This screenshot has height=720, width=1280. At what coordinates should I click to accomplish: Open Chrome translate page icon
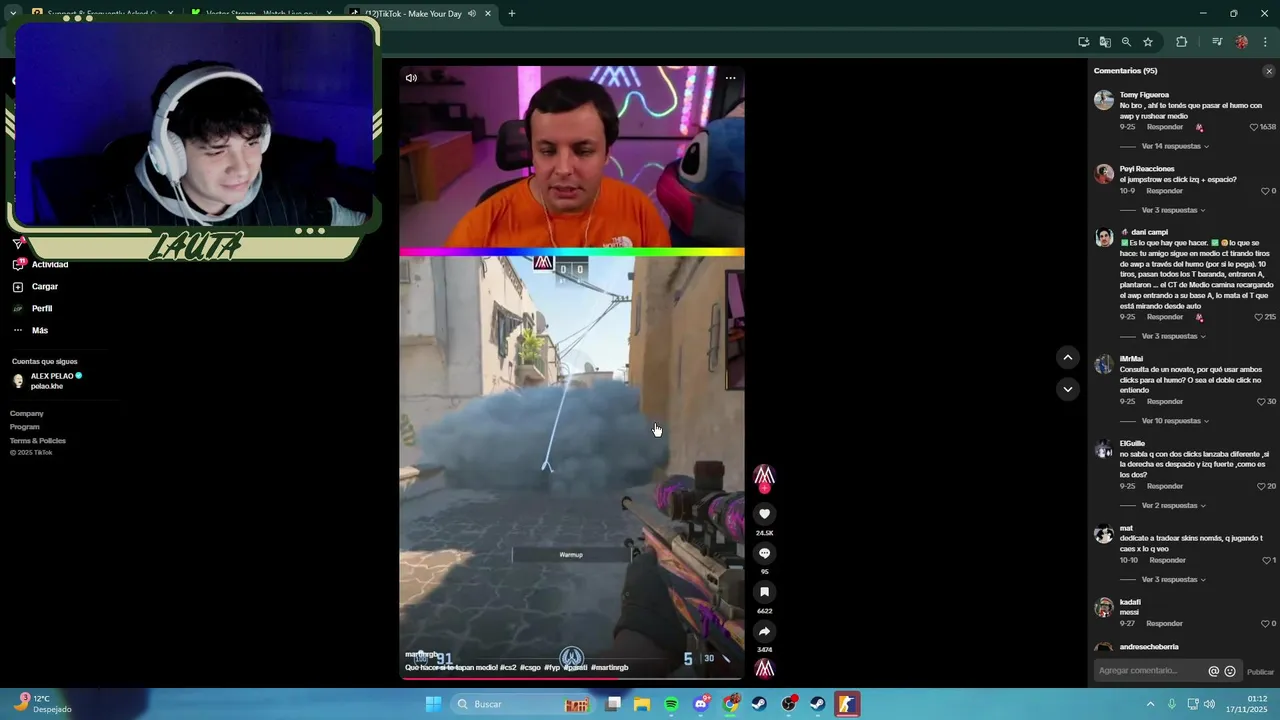tap(1105, 42)
